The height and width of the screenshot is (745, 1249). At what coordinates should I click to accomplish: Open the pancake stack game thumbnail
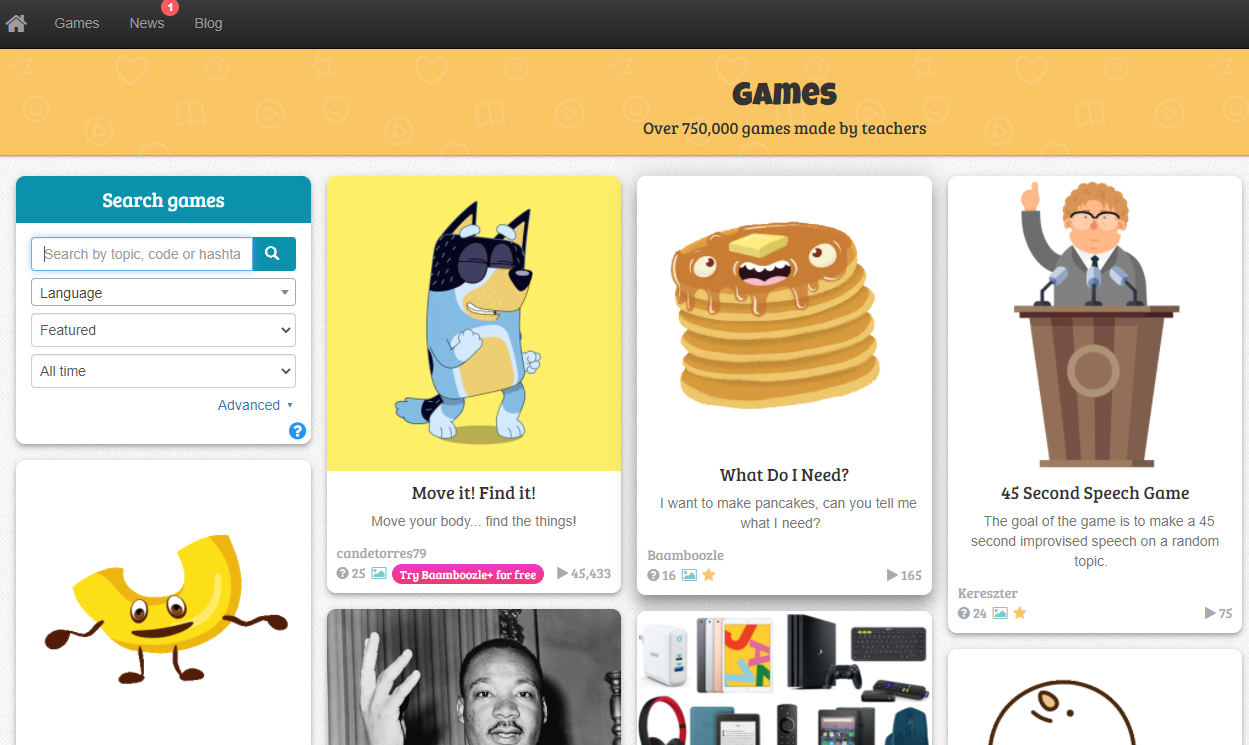point(784,315)
